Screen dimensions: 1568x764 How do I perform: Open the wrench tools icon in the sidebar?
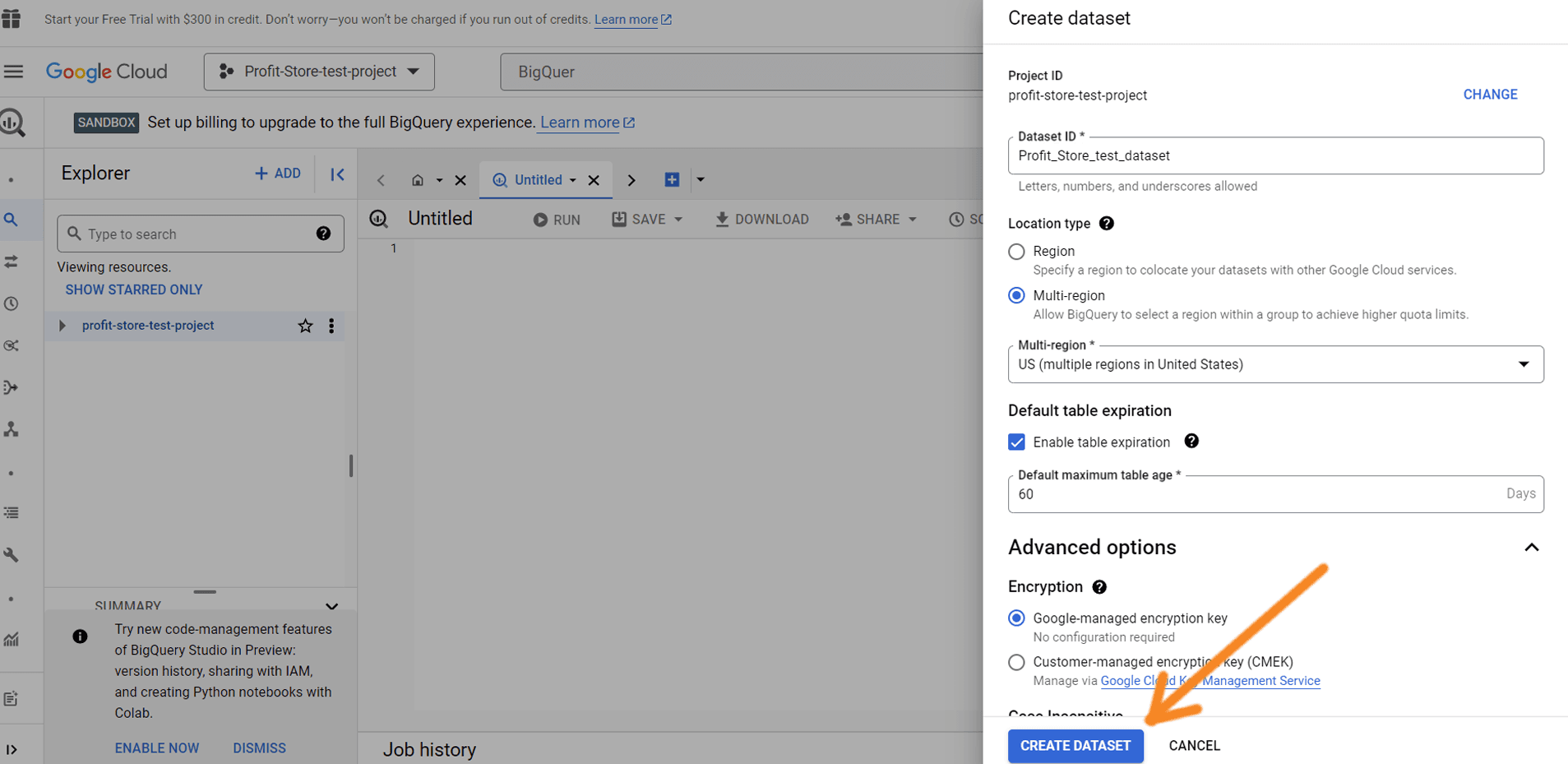point(12,555)
